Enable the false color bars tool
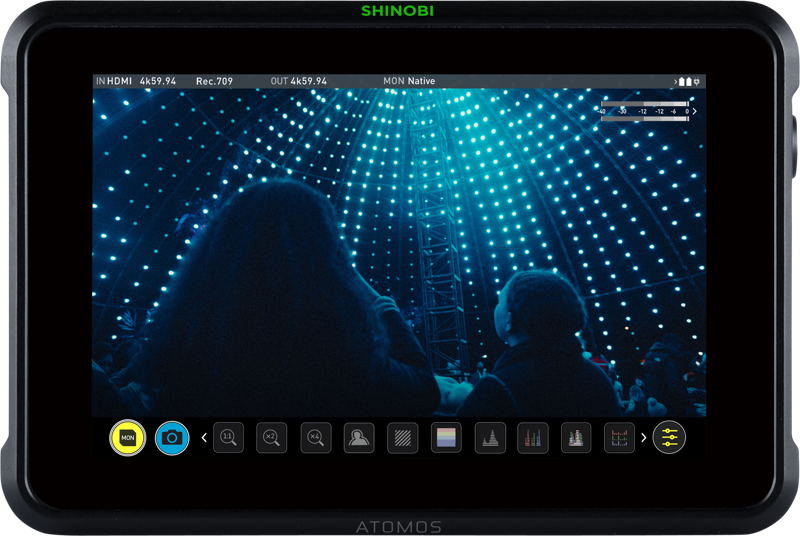The width and height of the screenshot is (800, 536). tap(446, 438)
